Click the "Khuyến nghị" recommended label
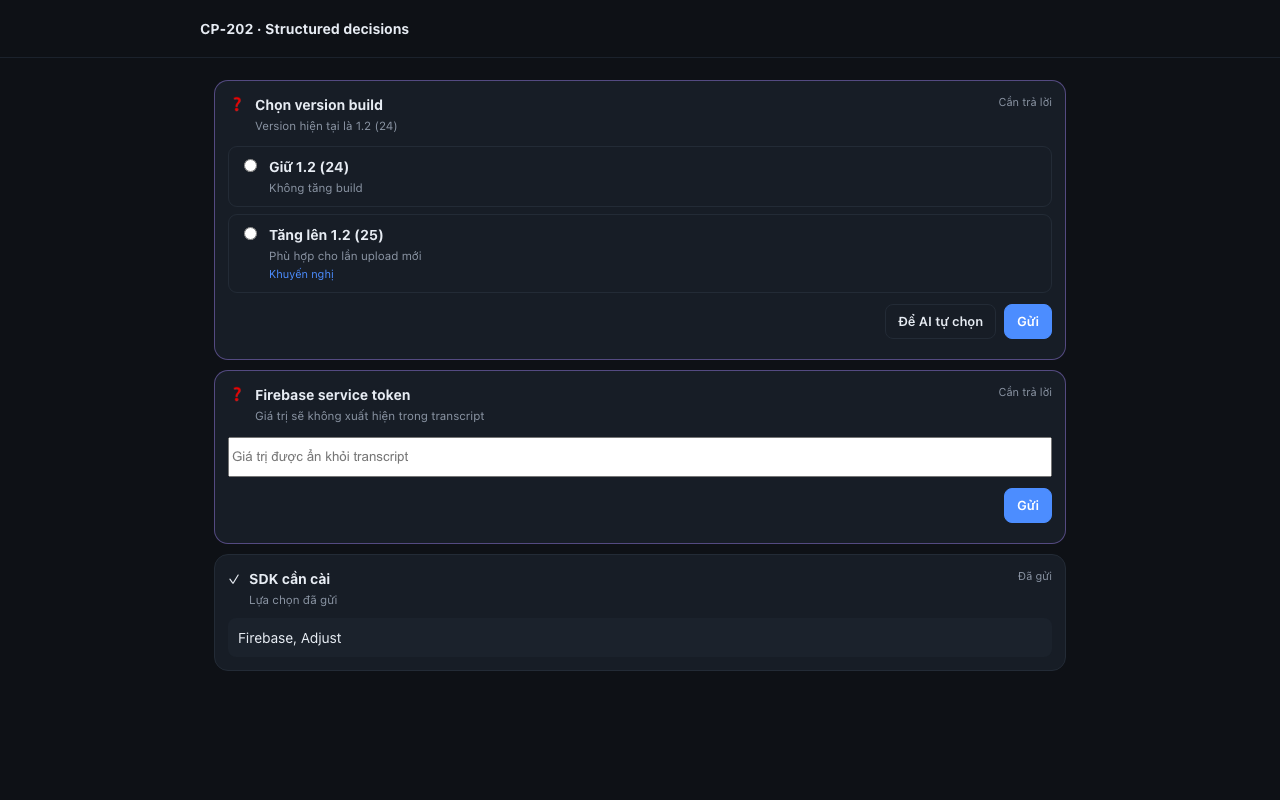This screenshot has height=800, width=1280. (301, 274)
